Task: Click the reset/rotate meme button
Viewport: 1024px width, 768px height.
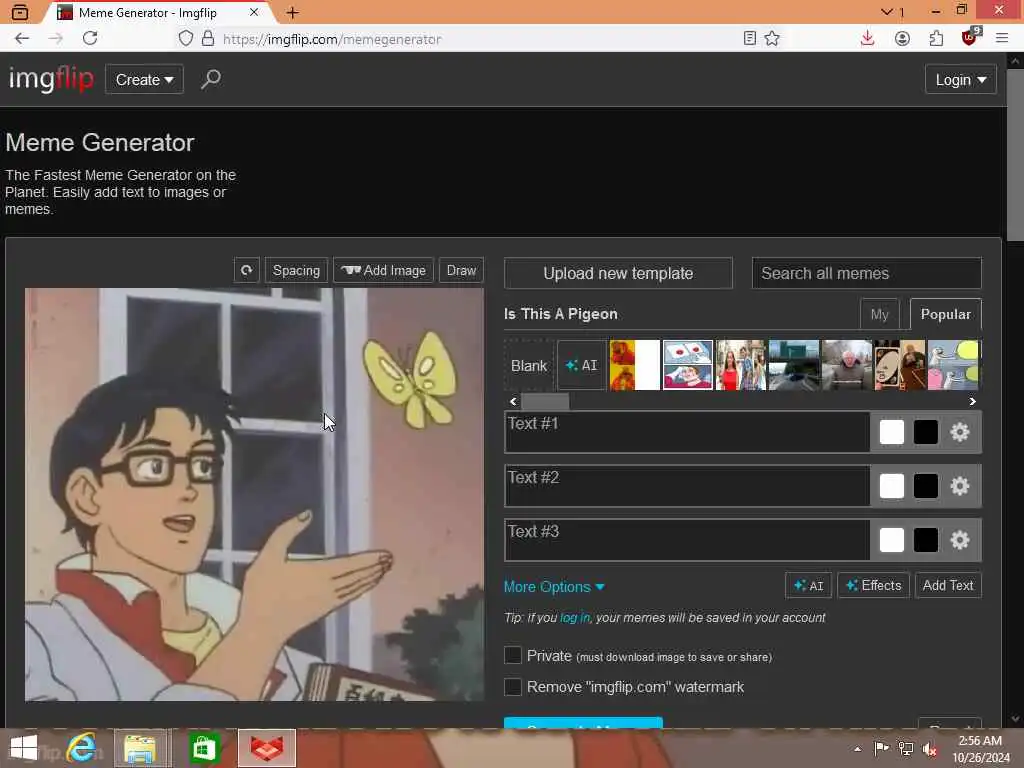Action: point(246,270)
